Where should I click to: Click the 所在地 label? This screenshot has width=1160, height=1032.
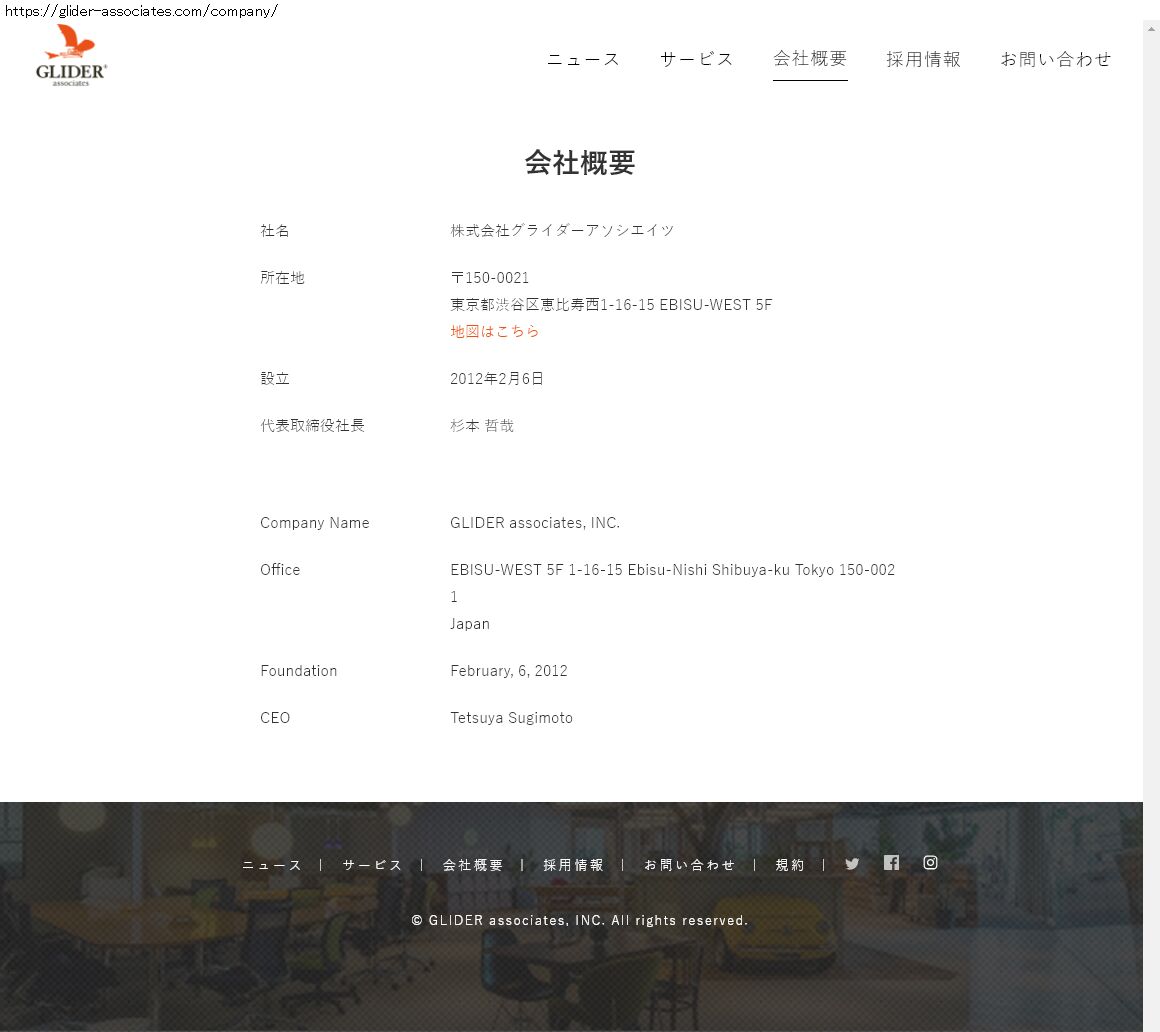[x=282, y=278]
